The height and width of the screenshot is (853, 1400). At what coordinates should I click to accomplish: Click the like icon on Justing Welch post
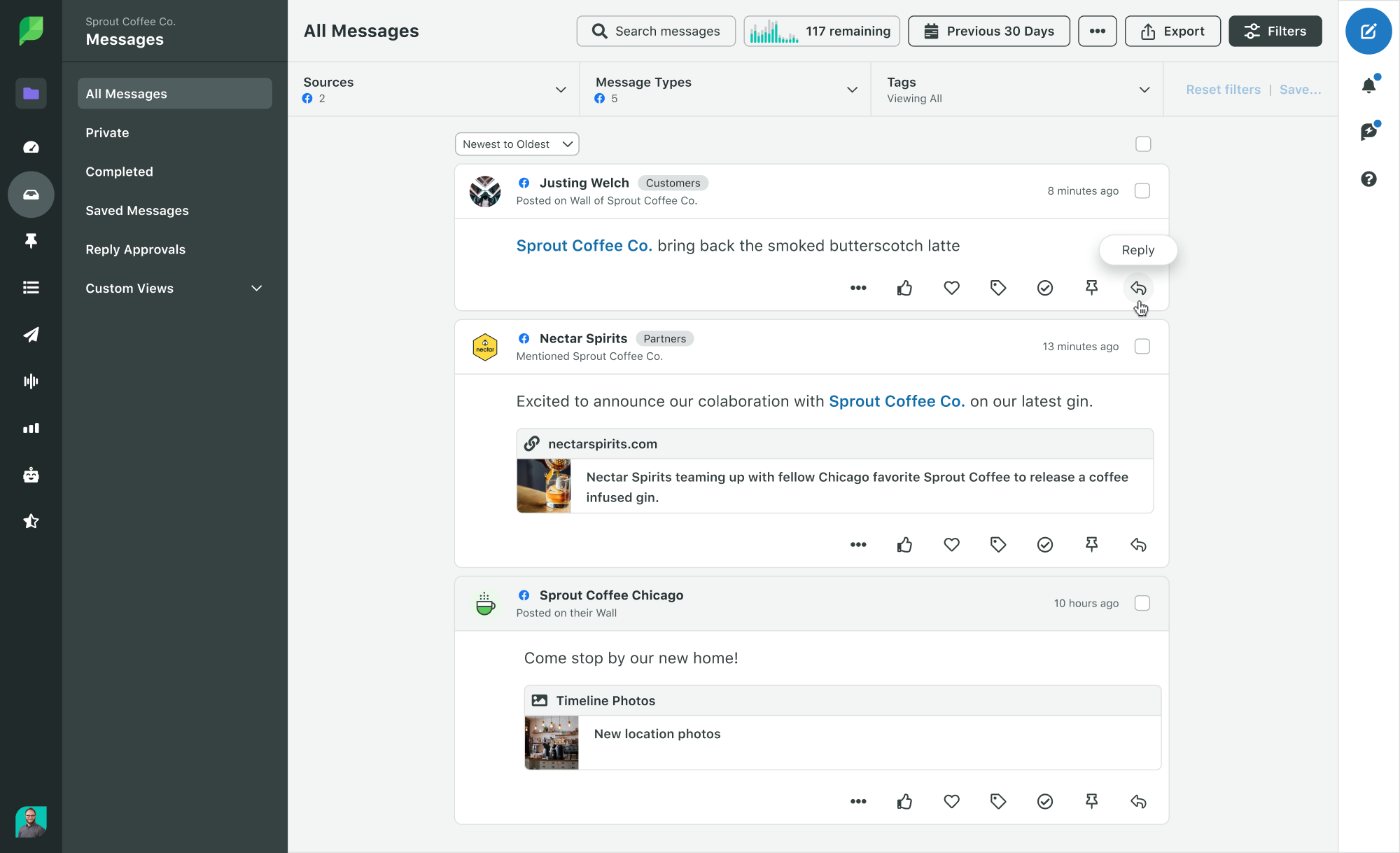[904, 288]
